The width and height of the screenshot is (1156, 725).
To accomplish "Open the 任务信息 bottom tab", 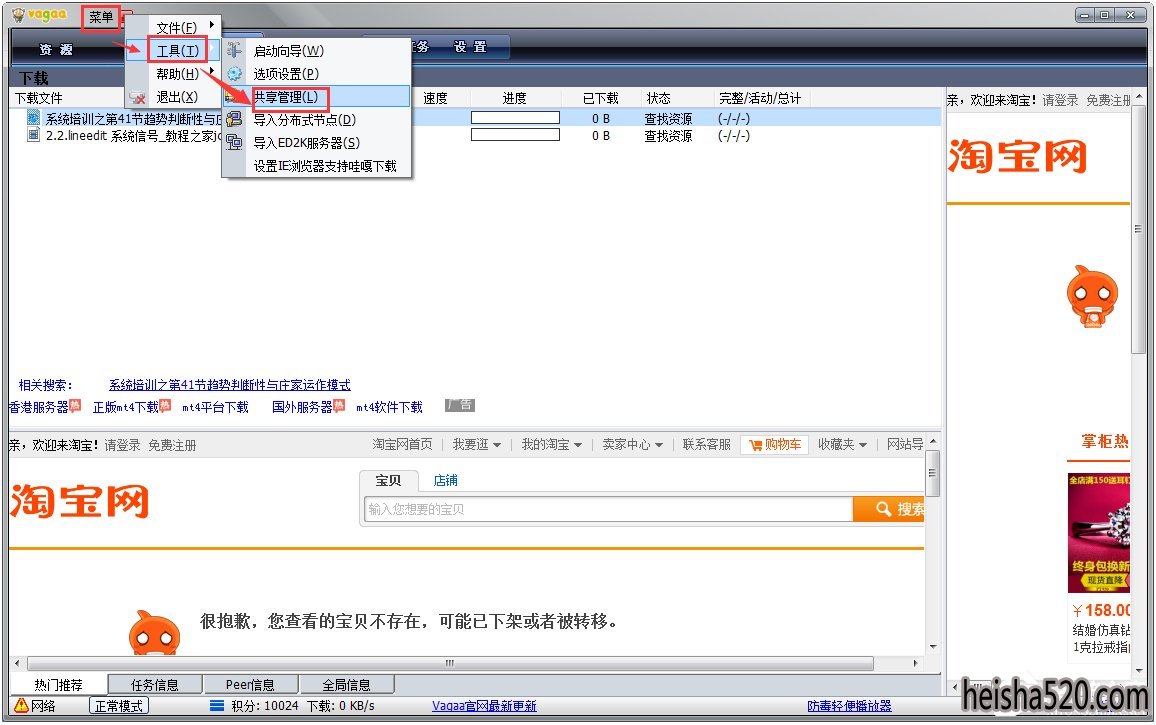I will [x=155, y=684].
